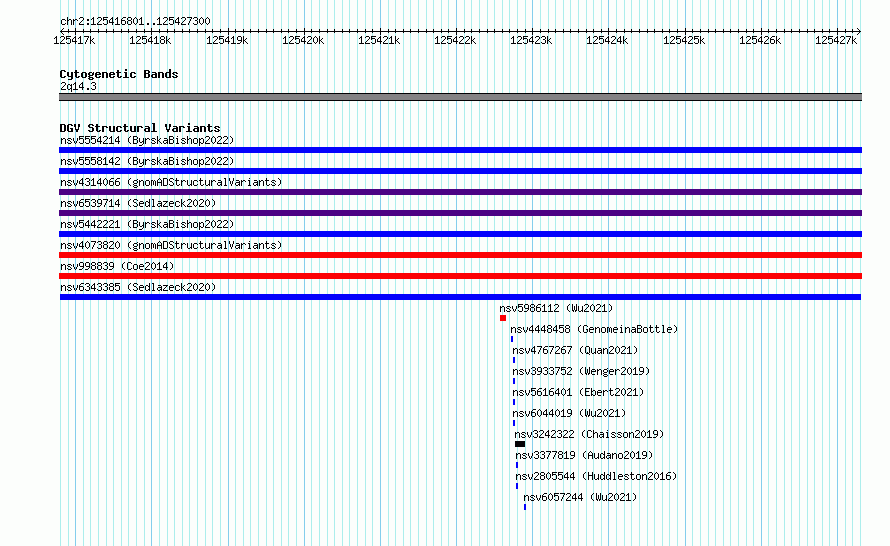The height and width of the screenshot is (546, 890).
Task: Click the 125426k ruler label
Action: click(760, 40)
